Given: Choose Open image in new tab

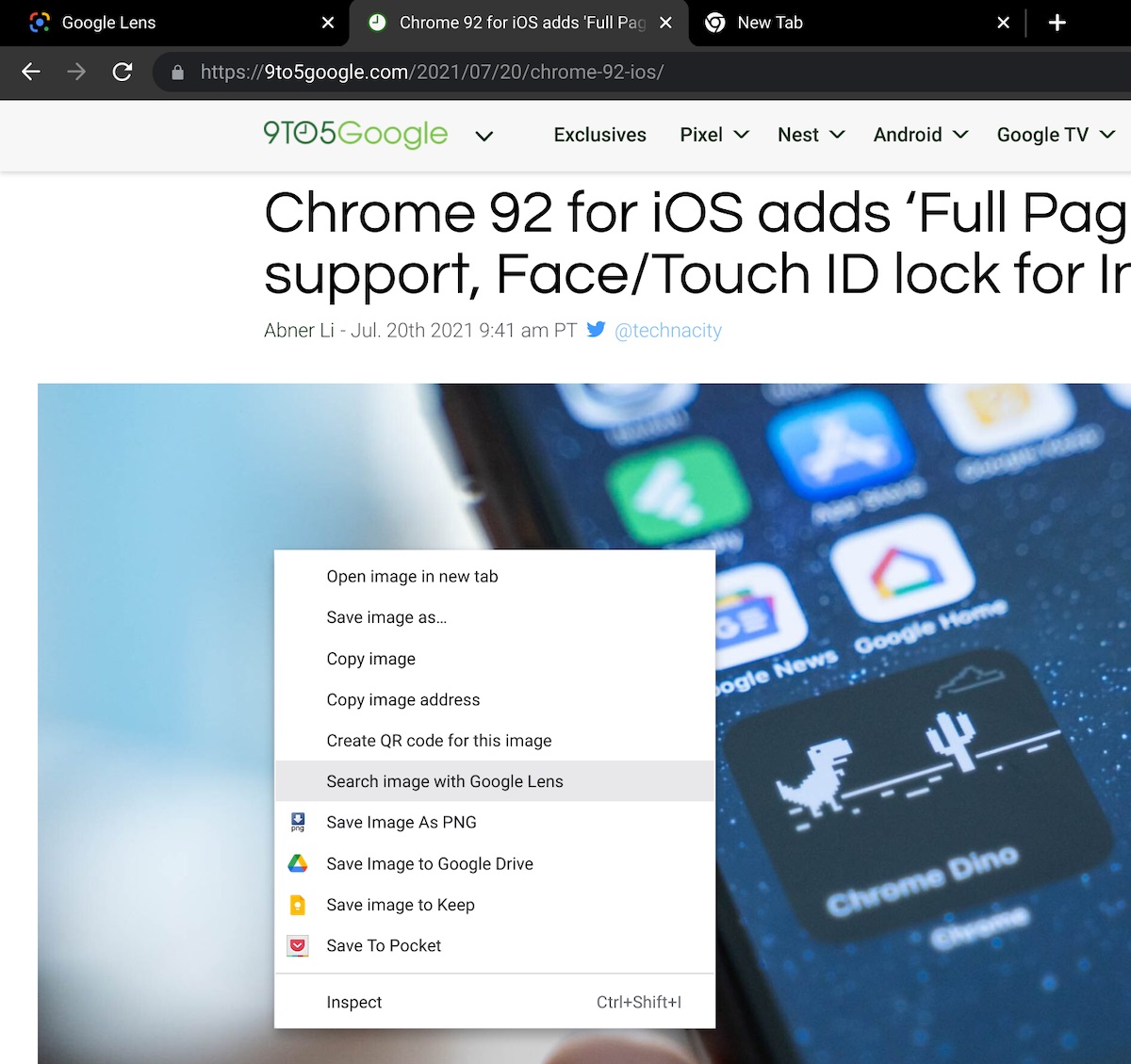Looking at the screenshot, I should [495, 577].
